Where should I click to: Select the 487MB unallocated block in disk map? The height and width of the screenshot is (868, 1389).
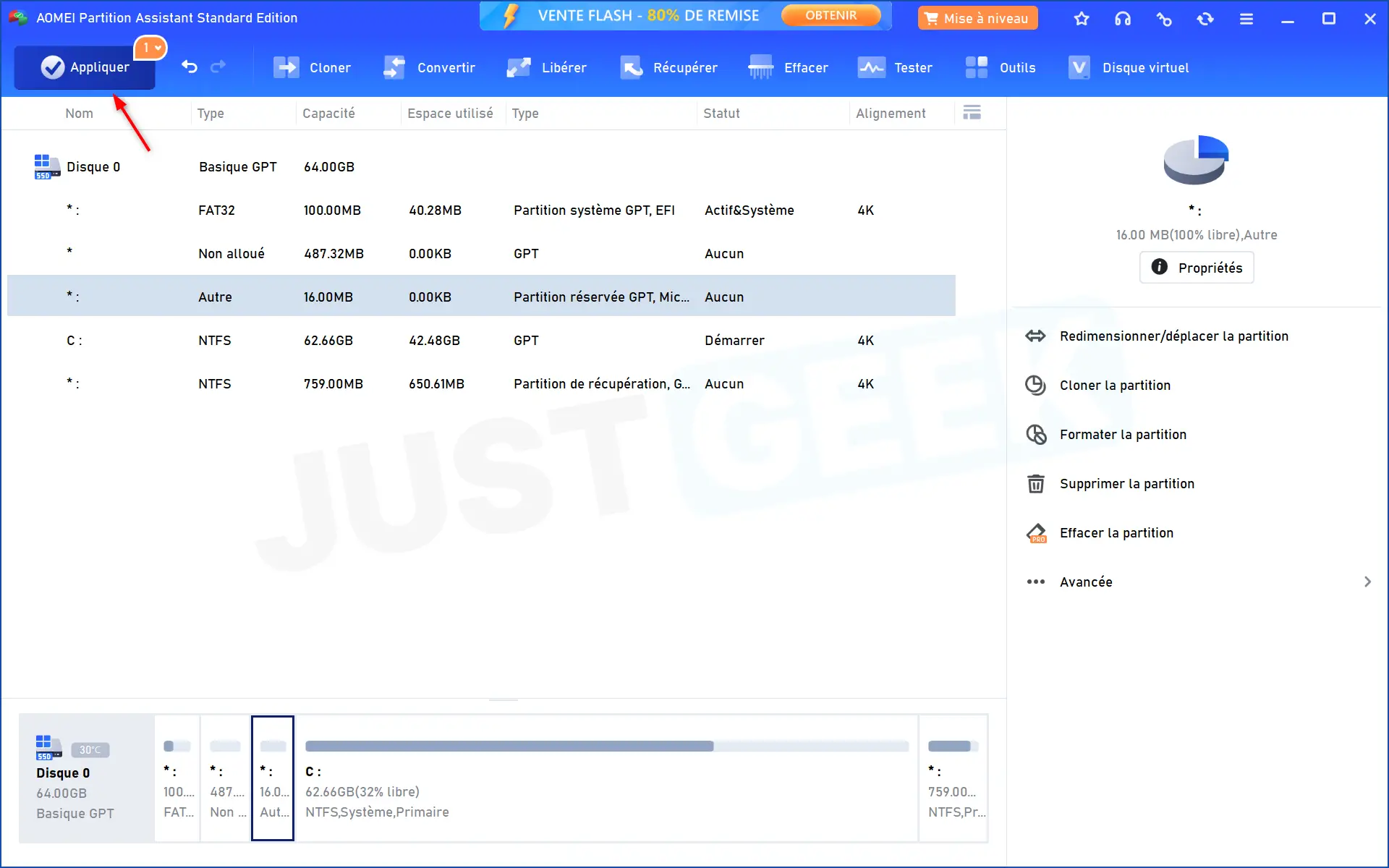tap(226, 778)
